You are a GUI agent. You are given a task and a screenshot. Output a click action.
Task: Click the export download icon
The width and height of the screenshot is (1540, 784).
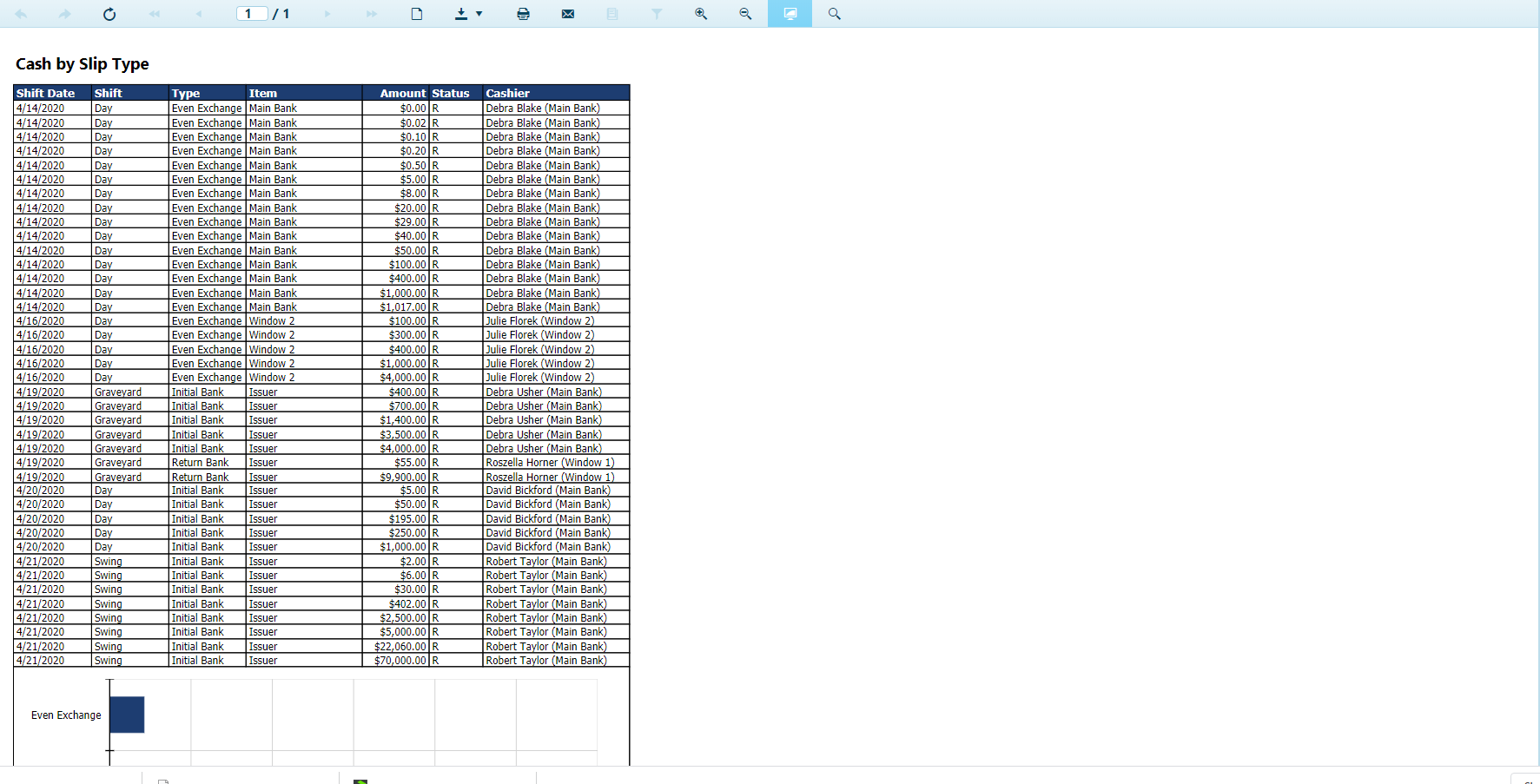[461, 14]
